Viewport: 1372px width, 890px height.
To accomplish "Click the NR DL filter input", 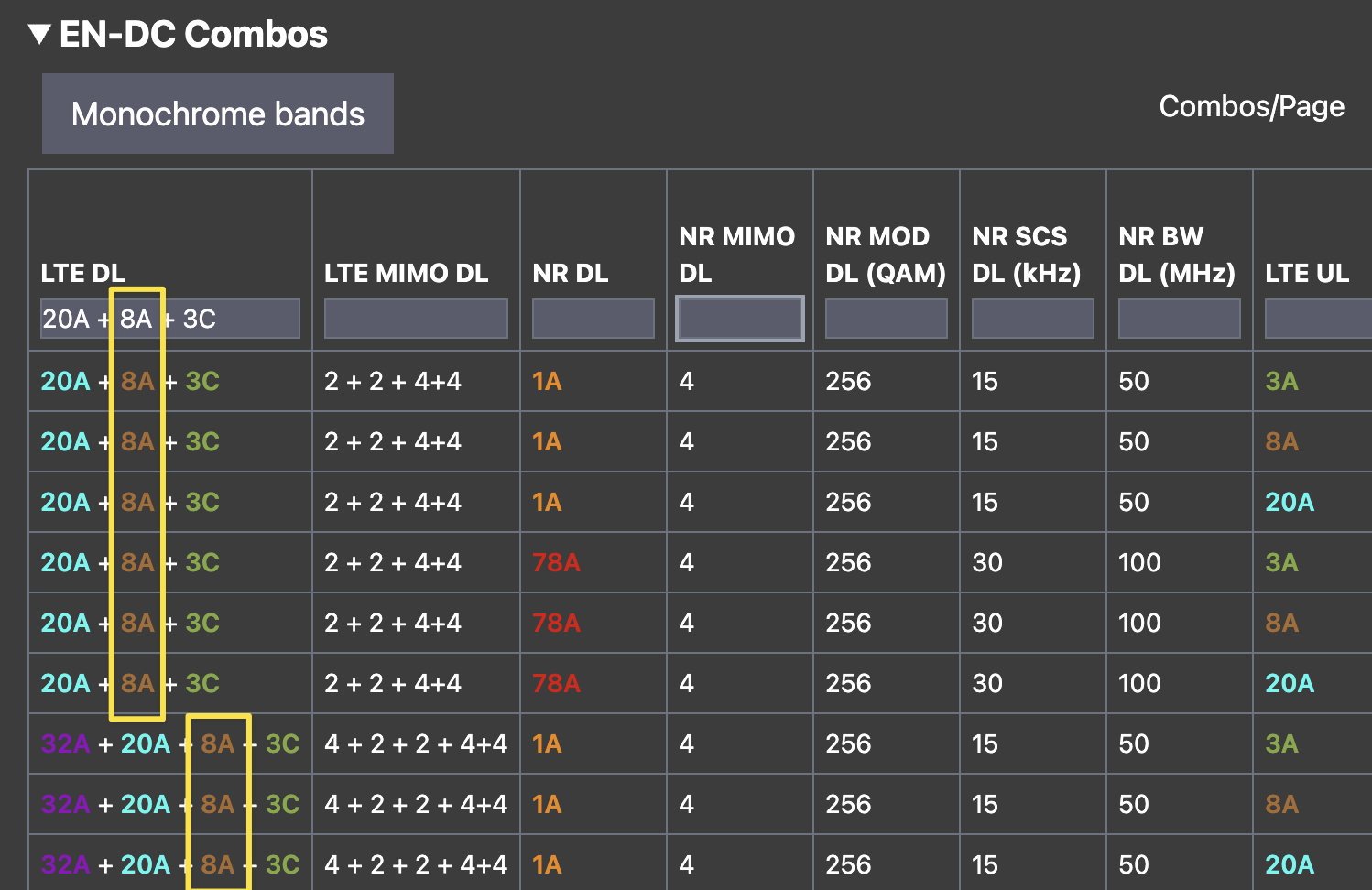I will pos(593,319).
